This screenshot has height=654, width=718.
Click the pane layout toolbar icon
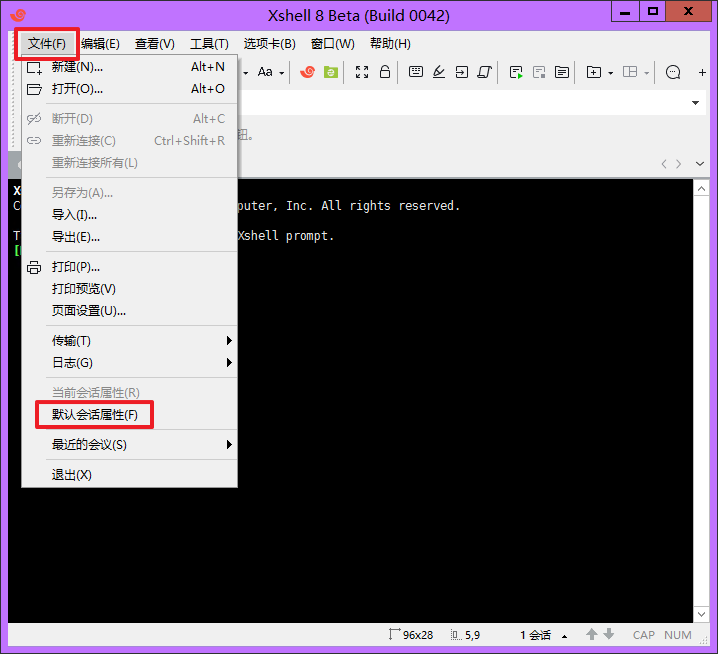[630, 72]
